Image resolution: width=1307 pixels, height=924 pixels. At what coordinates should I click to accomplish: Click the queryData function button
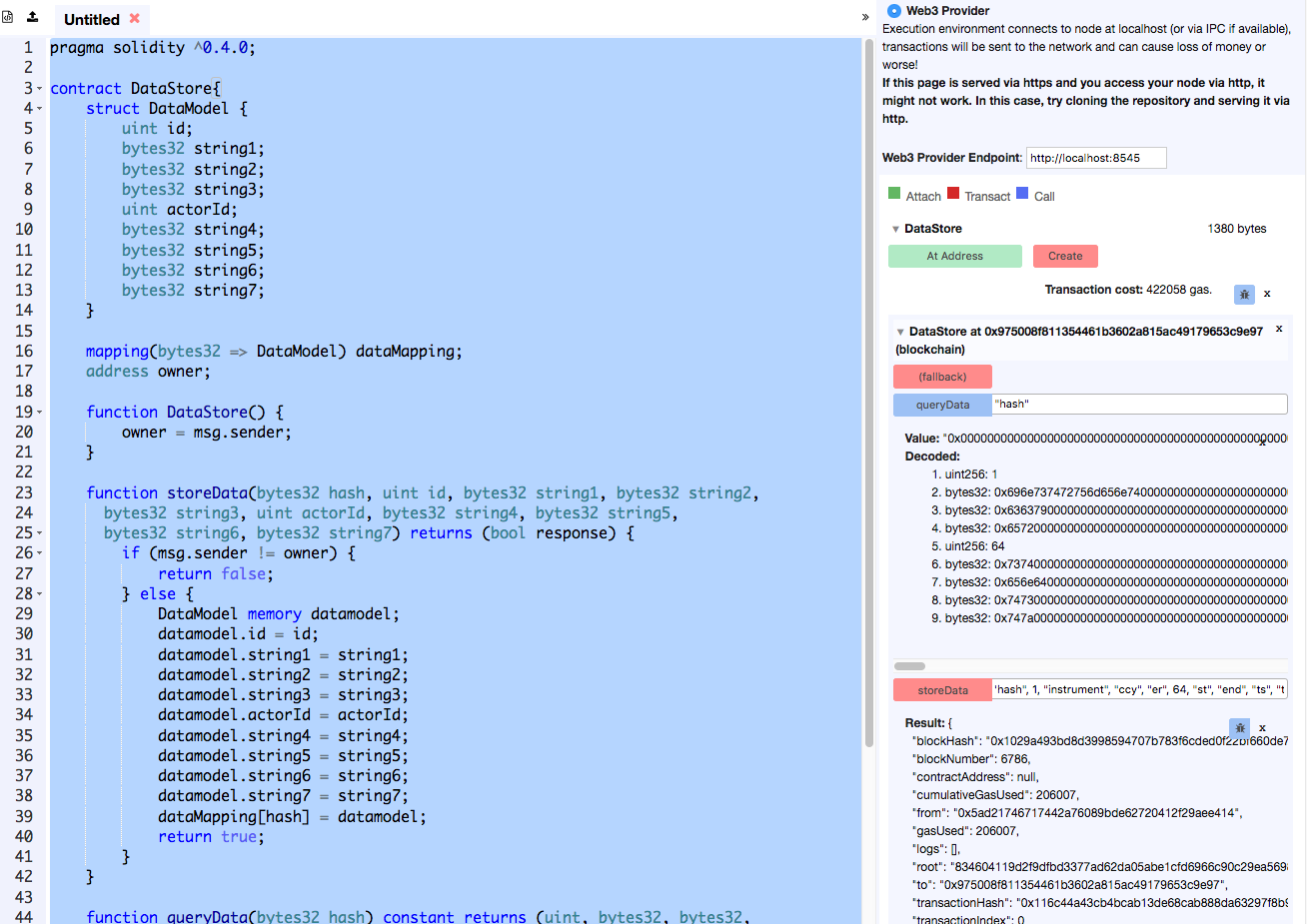[x=942, y=405]
